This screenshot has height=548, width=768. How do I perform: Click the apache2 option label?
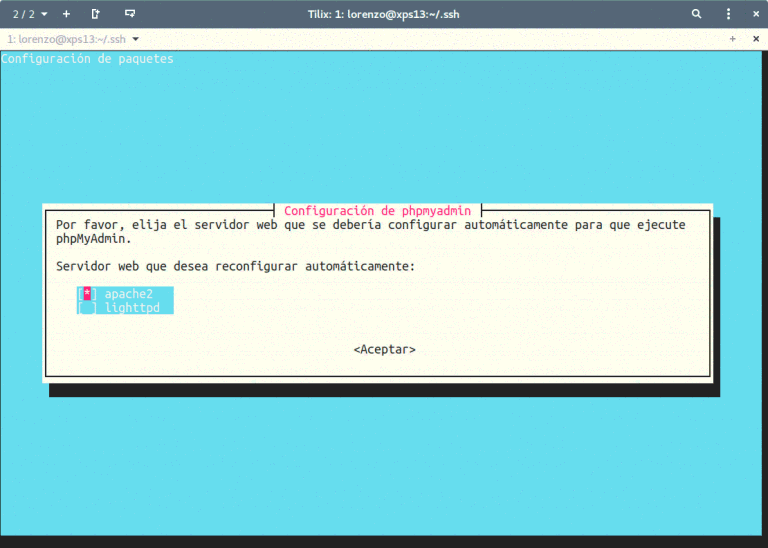click(x=128, y=294)
